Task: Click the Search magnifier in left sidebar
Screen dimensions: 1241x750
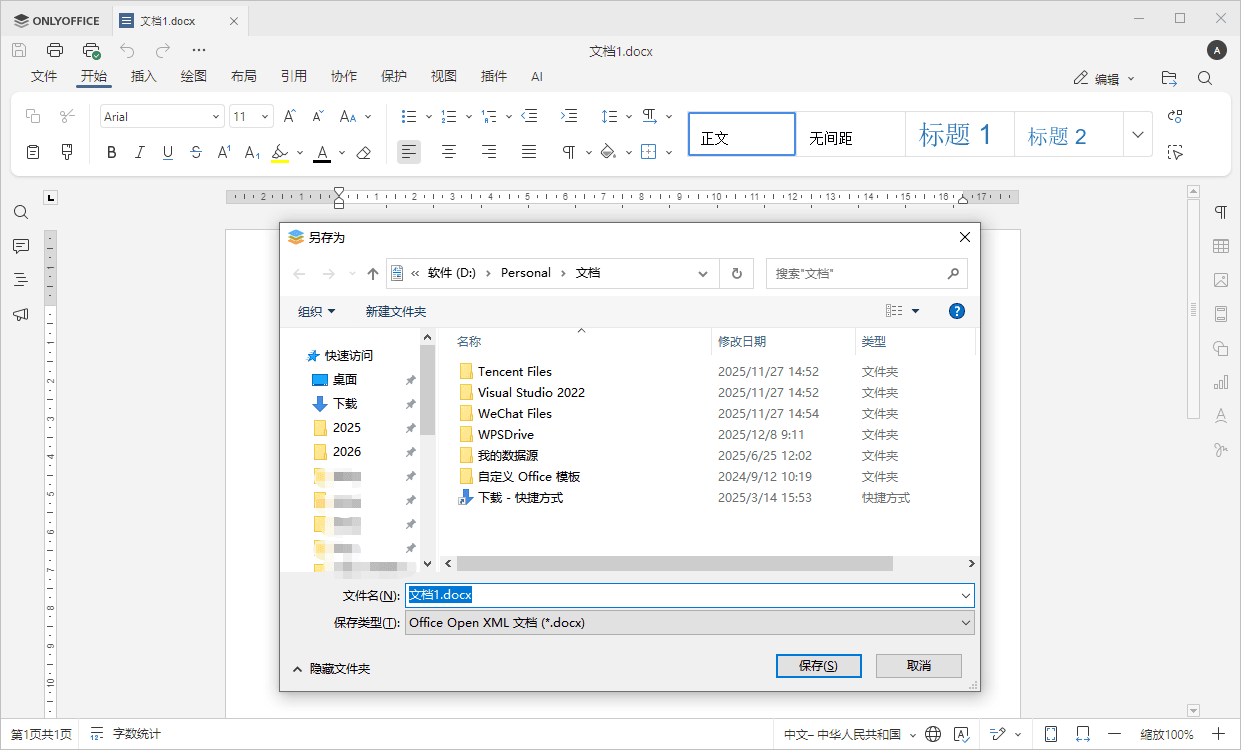Action: coord(21,212)
